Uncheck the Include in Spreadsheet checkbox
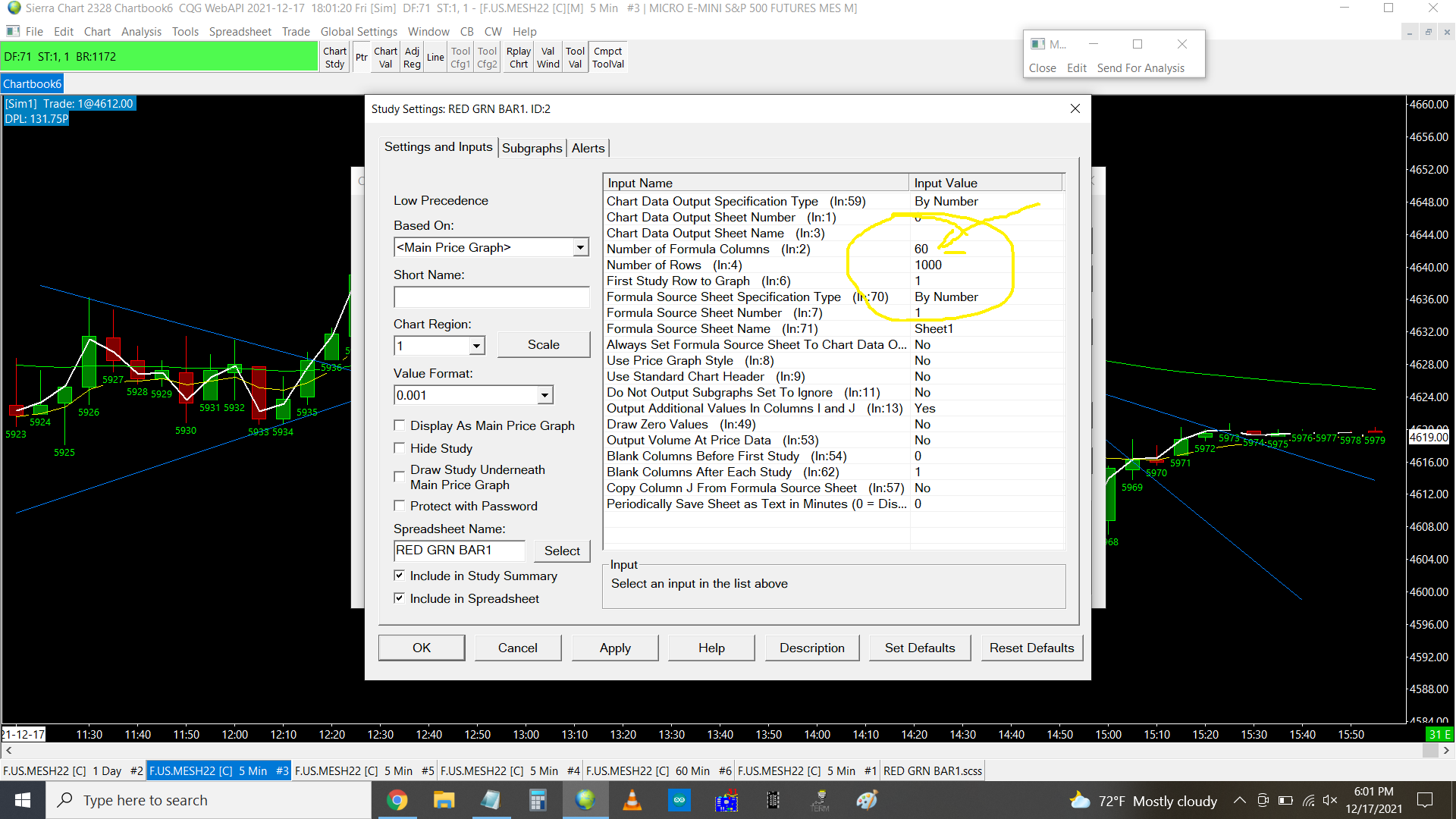This screenshot has width=1456, height=819. coord(400,598)
